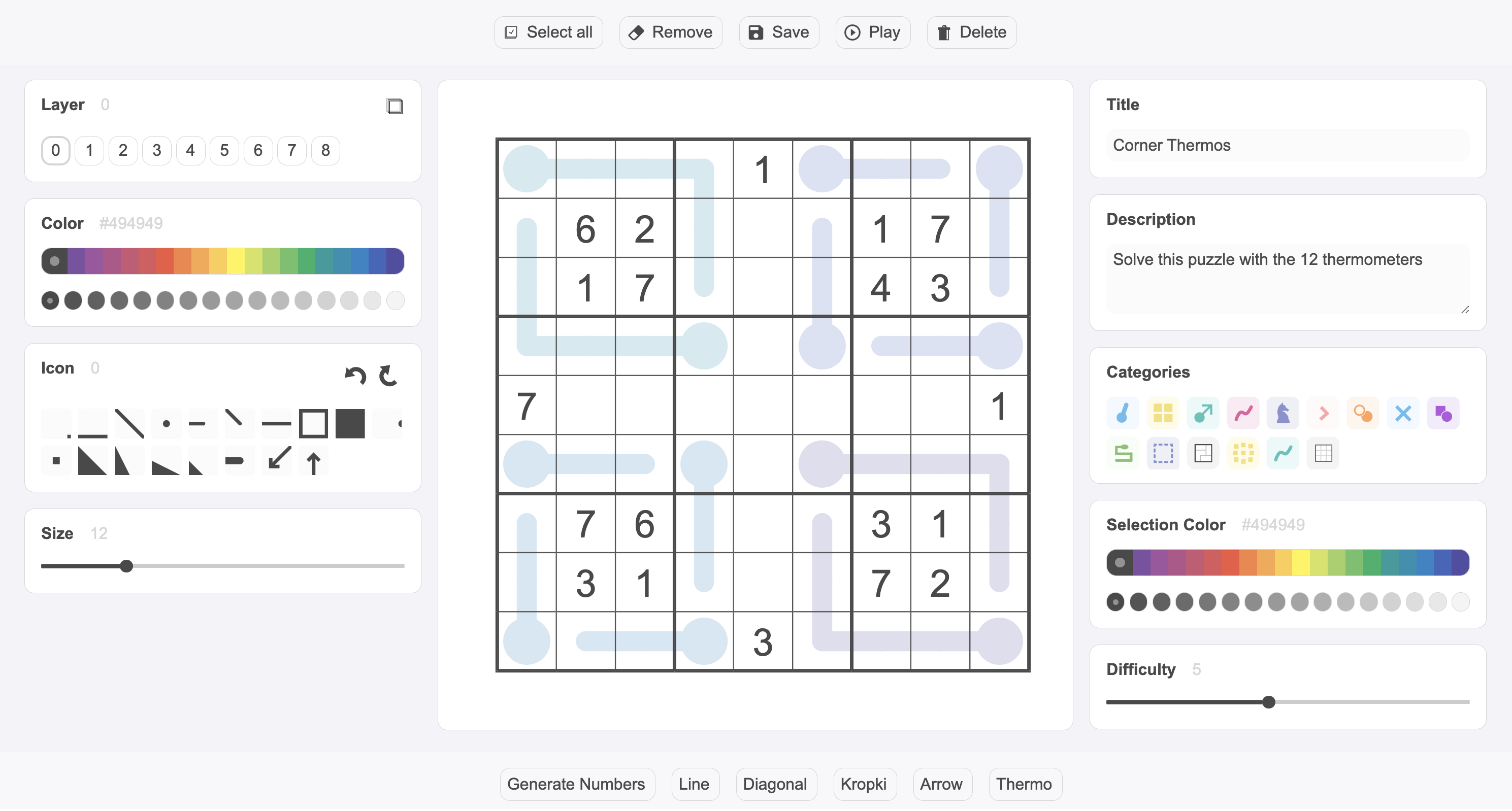Select the chess knight category icon
This screenshot has height=811, width=1512.
[1283, 413]
